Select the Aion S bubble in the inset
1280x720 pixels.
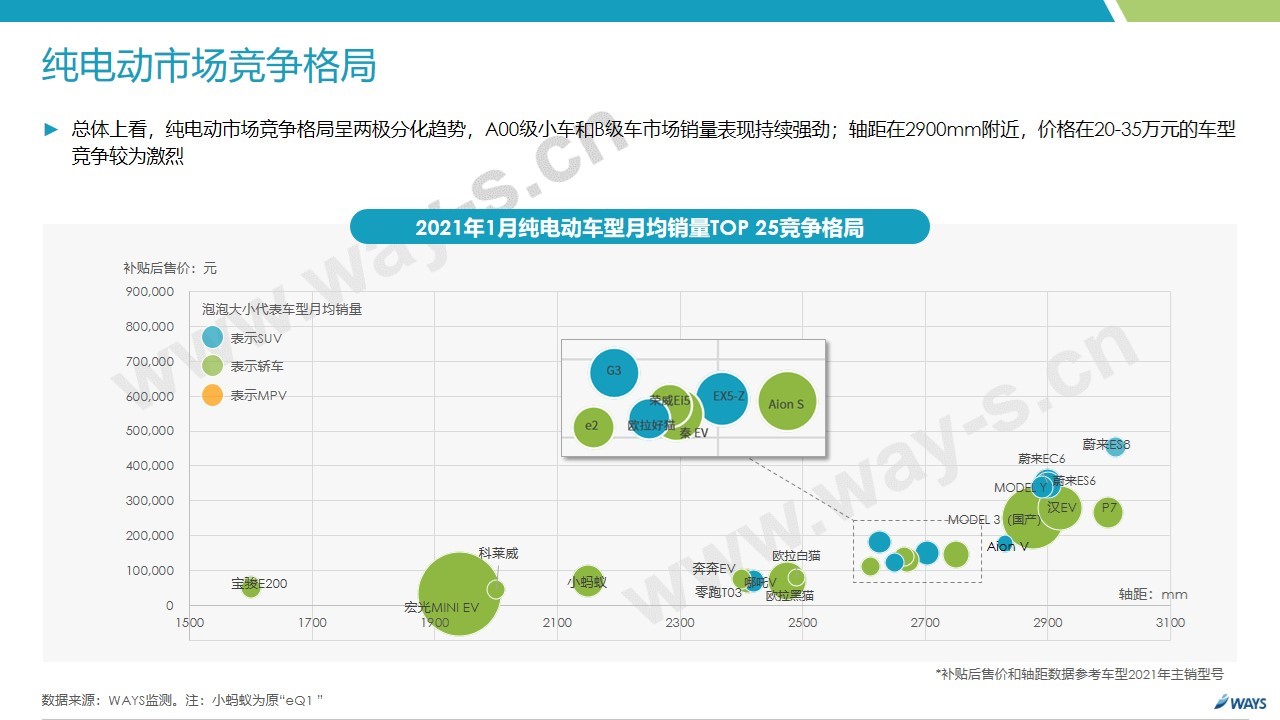pos(787,402)
